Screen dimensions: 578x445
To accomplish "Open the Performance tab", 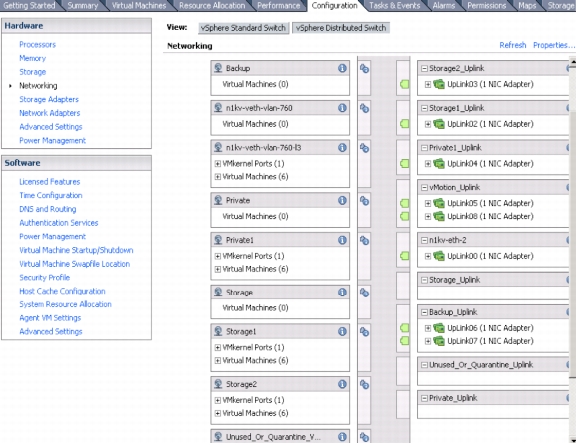I will point(279,6).
